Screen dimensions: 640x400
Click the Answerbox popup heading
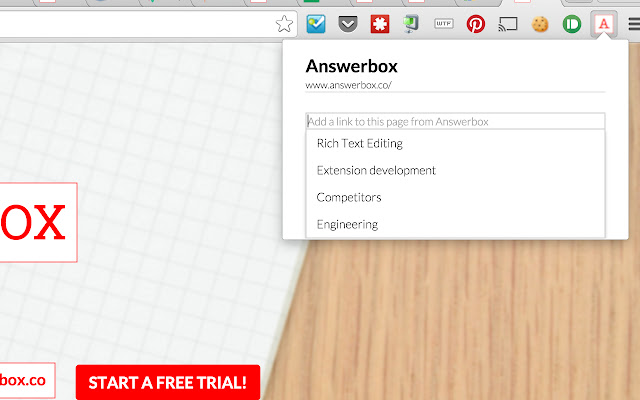[351, 66]
